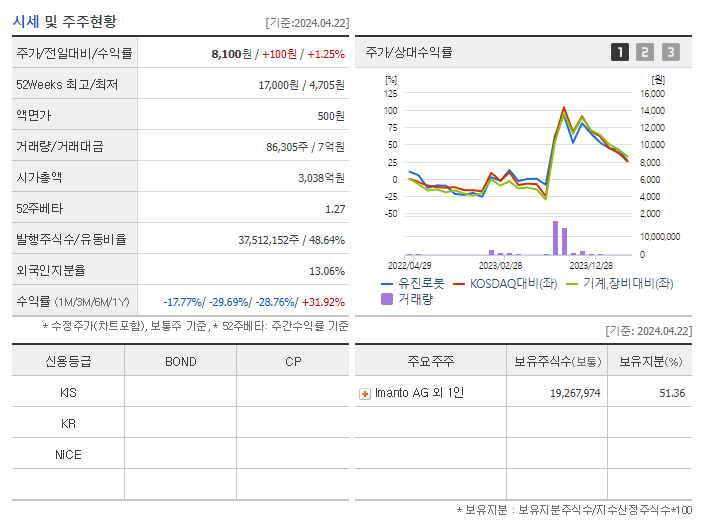Click the 거래량/거래대금 label
Viewport: 702px width, 525px height.
(x=60, y=146)
